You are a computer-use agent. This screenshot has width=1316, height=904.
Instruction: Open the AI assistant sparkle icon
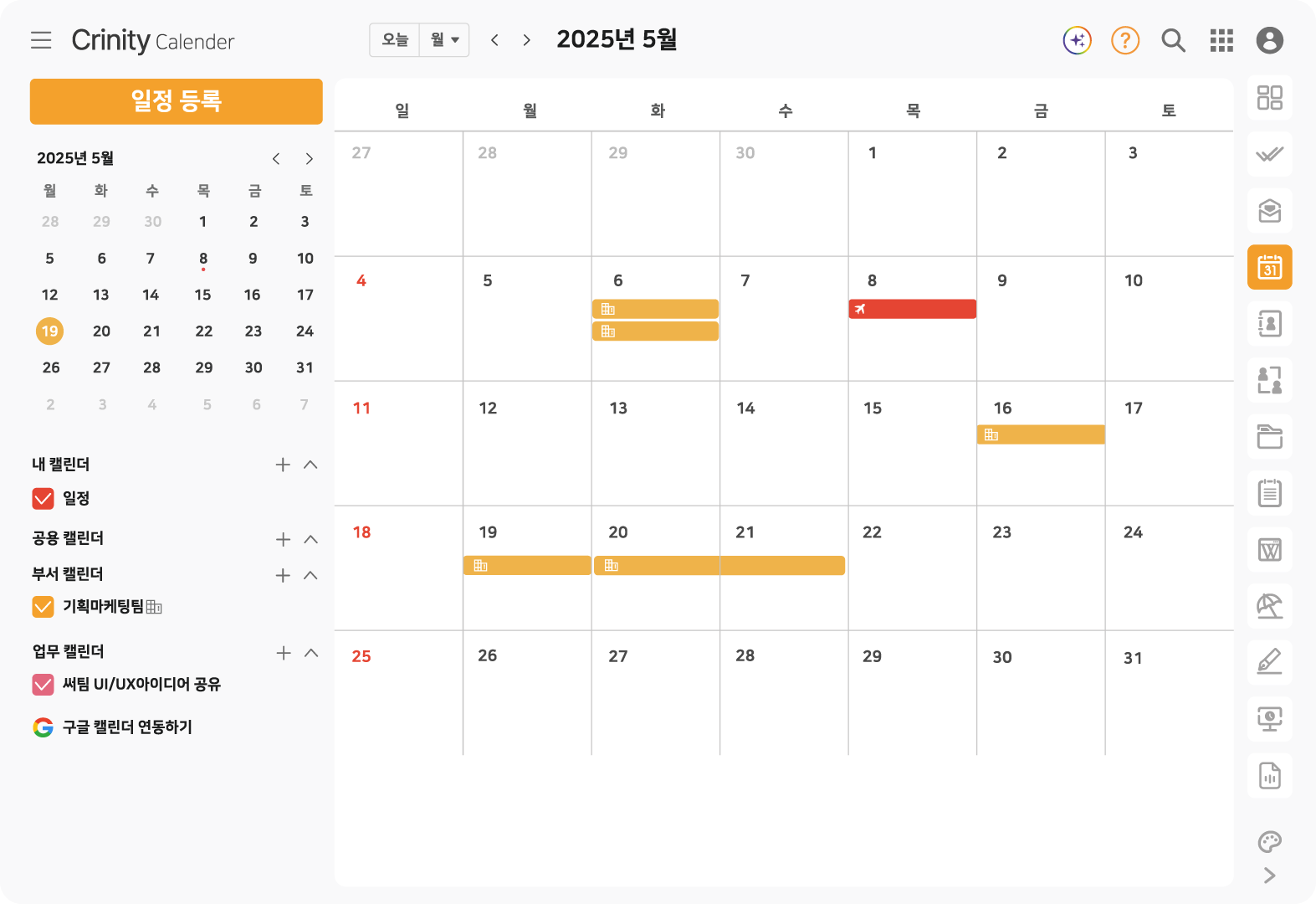(1077, 40)
